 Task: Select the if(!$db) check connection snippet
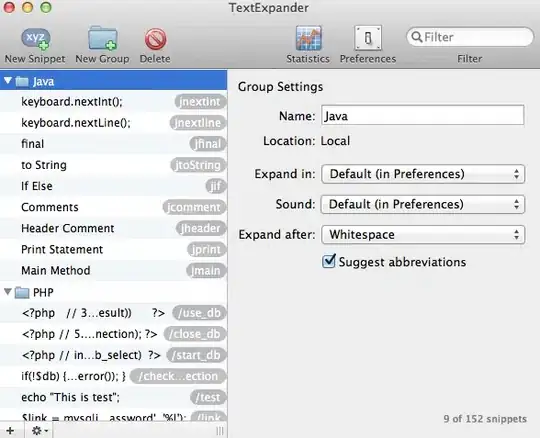pyautogui.click(x=114, y=376)
